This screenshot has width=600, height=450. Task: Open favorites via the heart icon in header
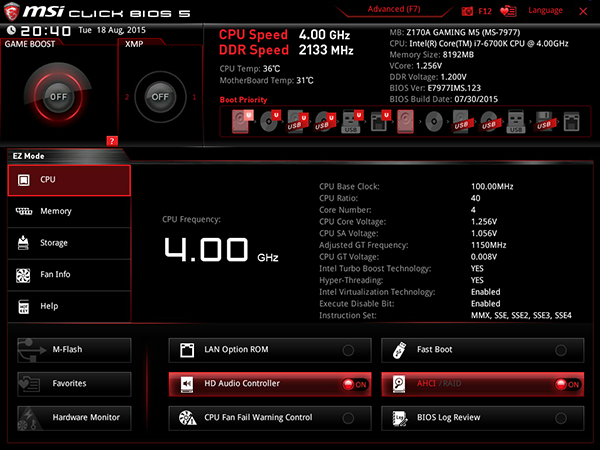(508, 11)
